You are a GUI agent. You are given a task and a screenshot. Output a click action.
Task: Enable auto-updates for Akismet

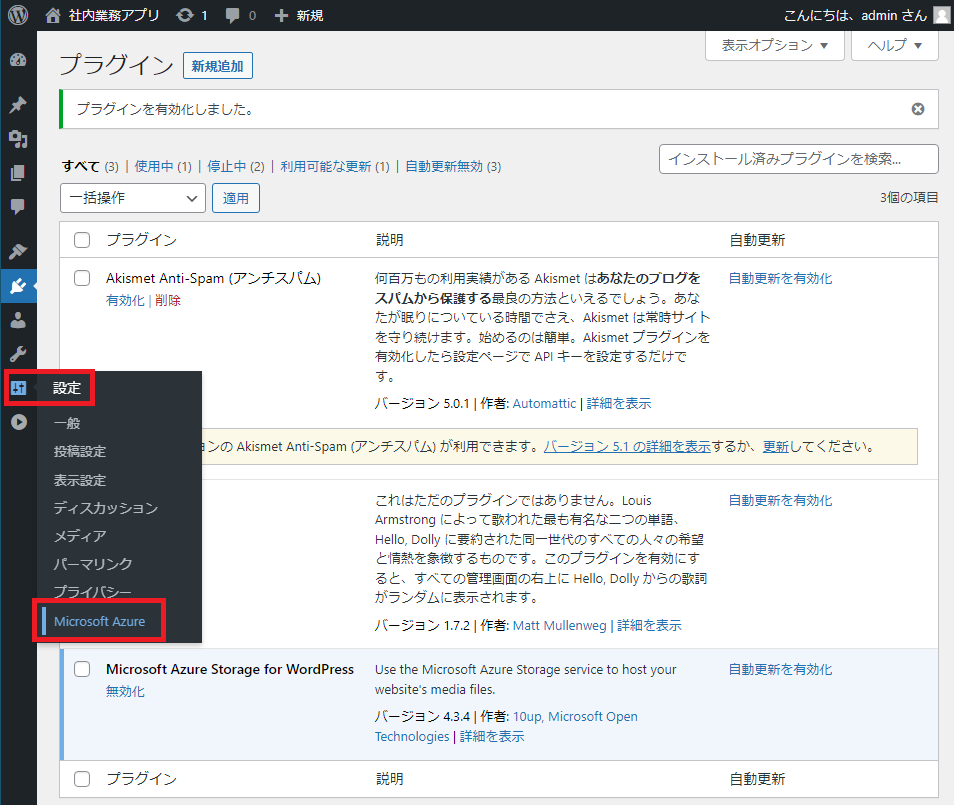coord(781,278)
